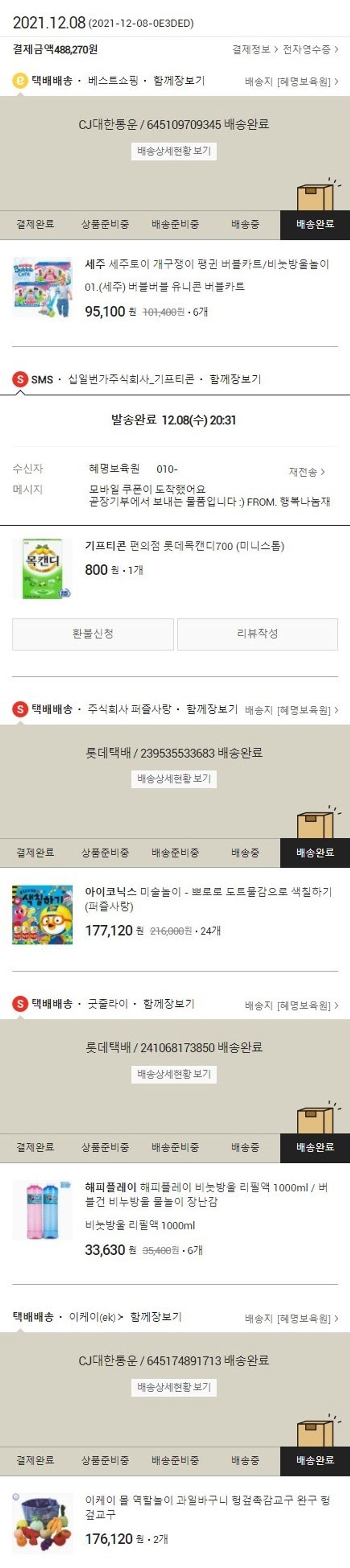Click 재전송 to resend the gifticon
Image resolution: width=350 pixels, height=1568 pixels.
click(x=307, y=472)
